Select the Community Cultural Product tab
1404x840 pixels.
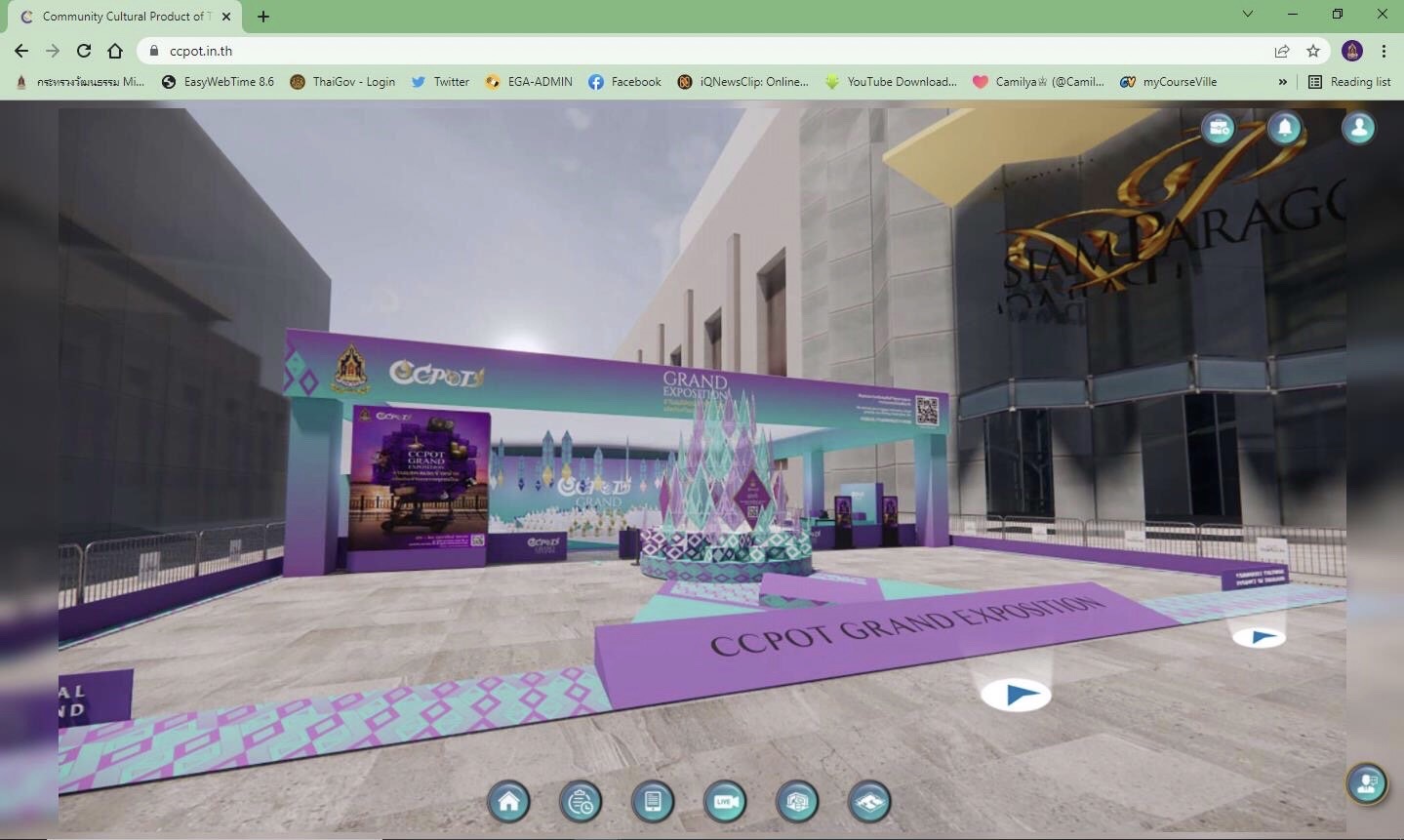(x=125, y=17)
